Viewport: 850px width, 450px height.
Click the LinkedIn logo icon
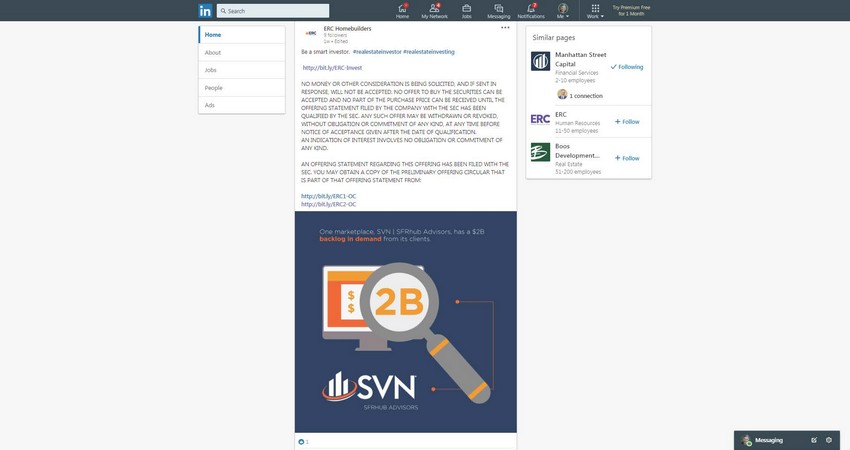205,10
